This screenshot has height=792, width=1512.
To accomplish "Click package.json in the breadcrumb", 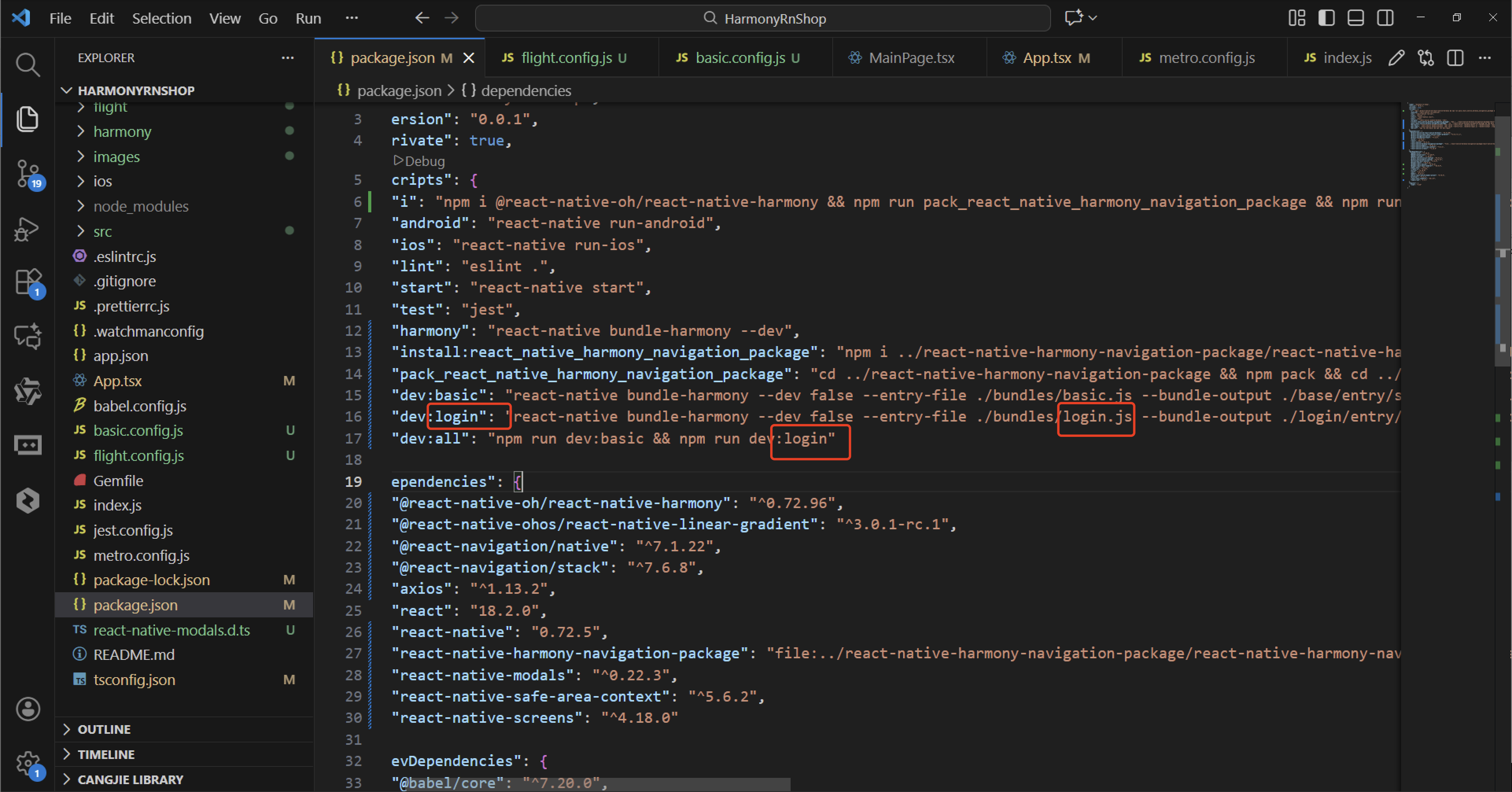I will click(399, 90).
